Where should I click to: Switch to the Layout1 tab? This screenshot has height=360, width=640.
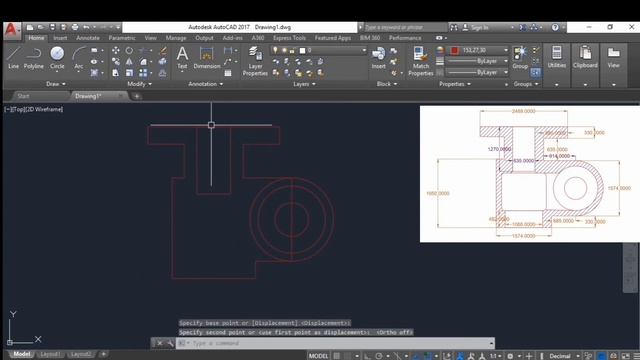coord(50,354)
